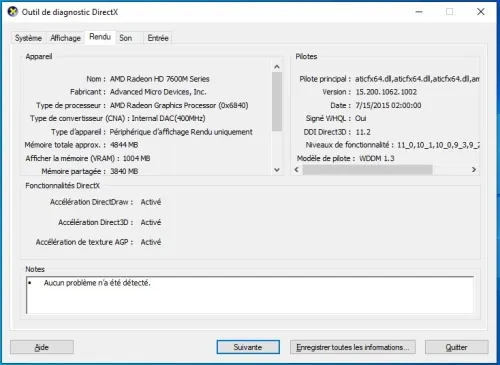Select the text AMD Radeon HD 7600M Series

point(160,79)
